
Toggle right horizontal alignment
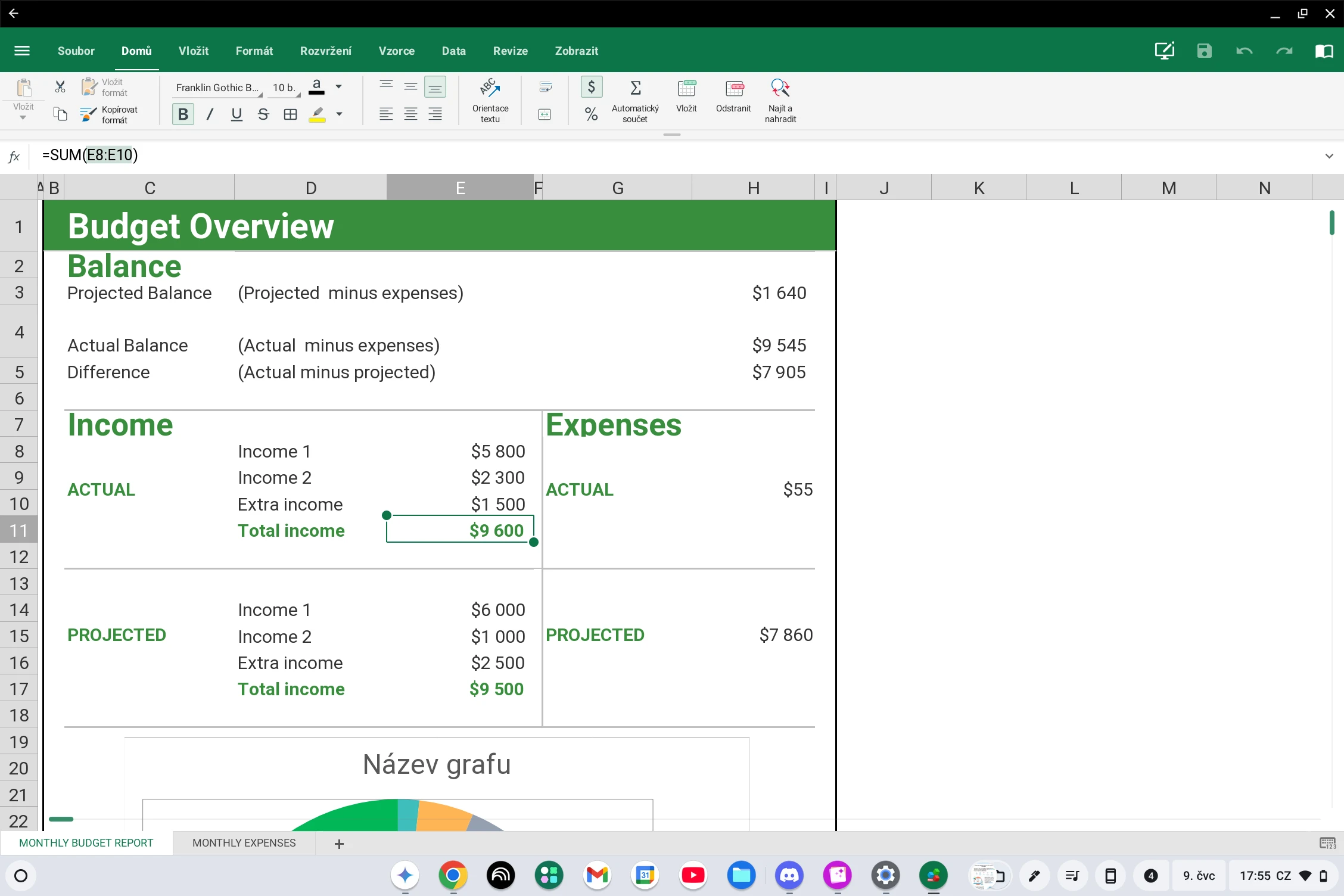pyautogui.click(x=435, y=114)
